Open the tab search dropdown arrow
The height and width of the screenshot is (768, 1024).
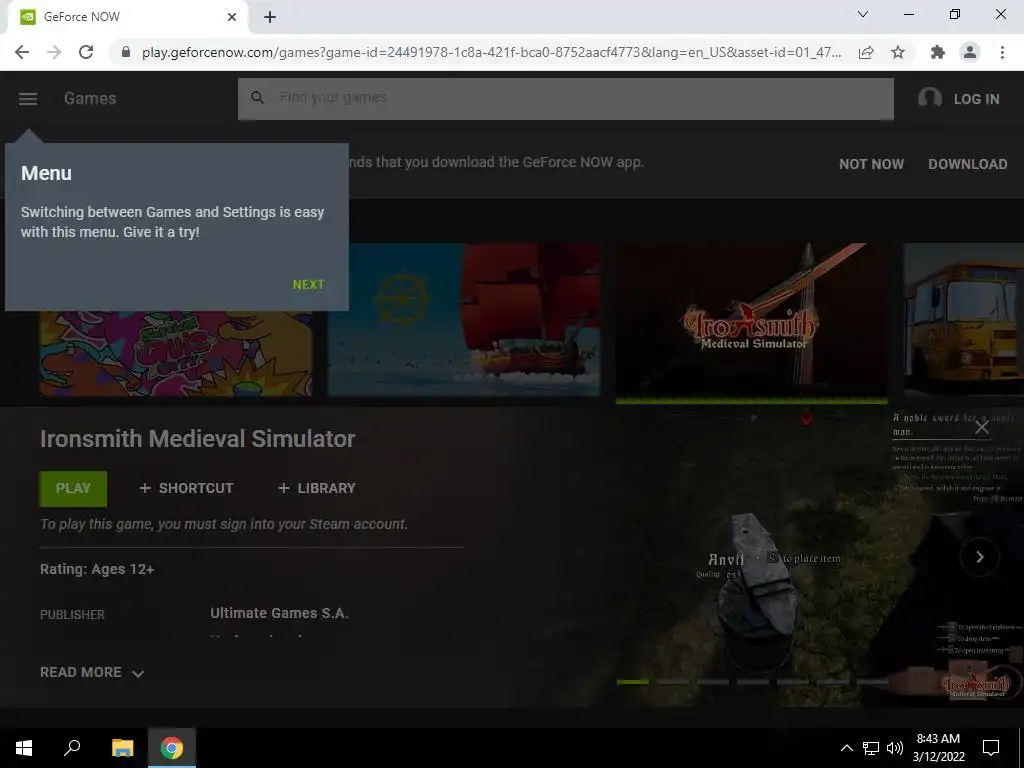click(863, 14)
